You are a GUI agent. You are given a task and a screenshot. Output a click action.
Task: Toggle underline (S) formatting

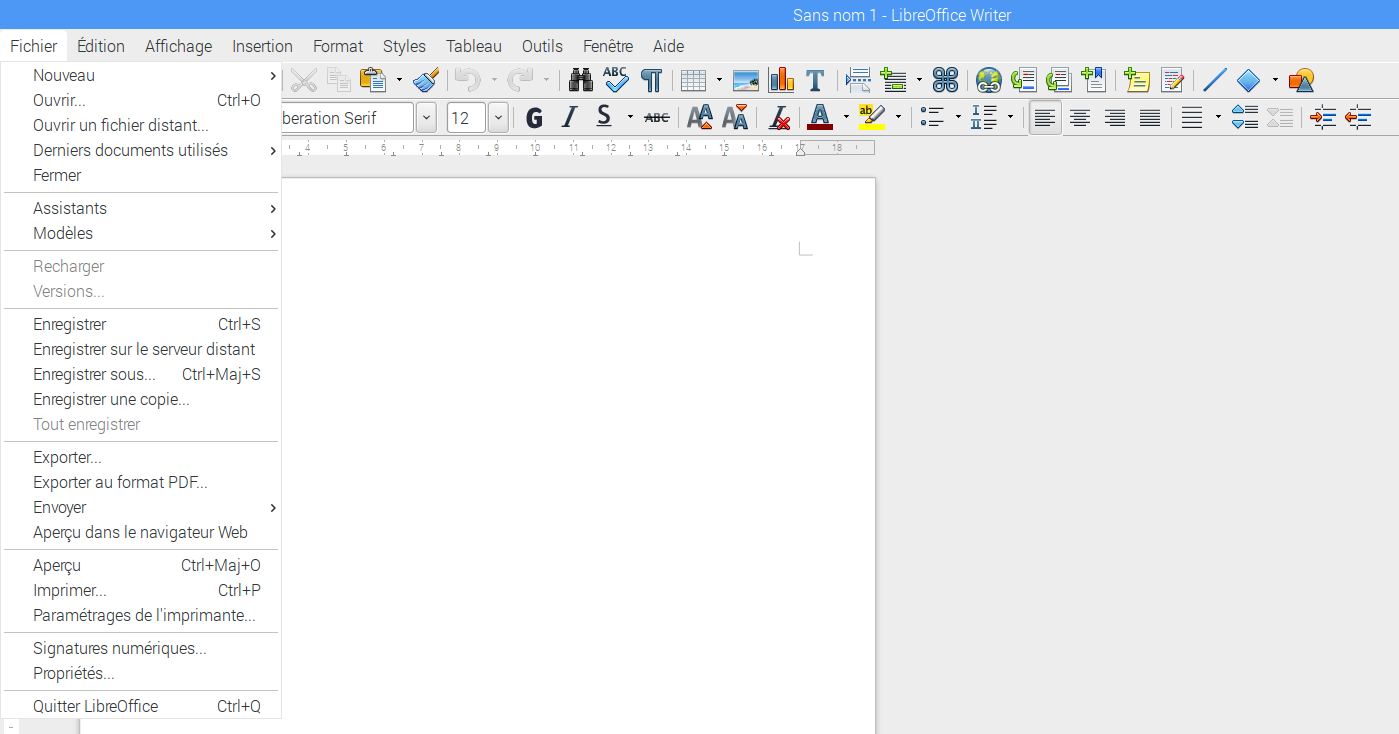pyautogui.click(x=604, y=118)
